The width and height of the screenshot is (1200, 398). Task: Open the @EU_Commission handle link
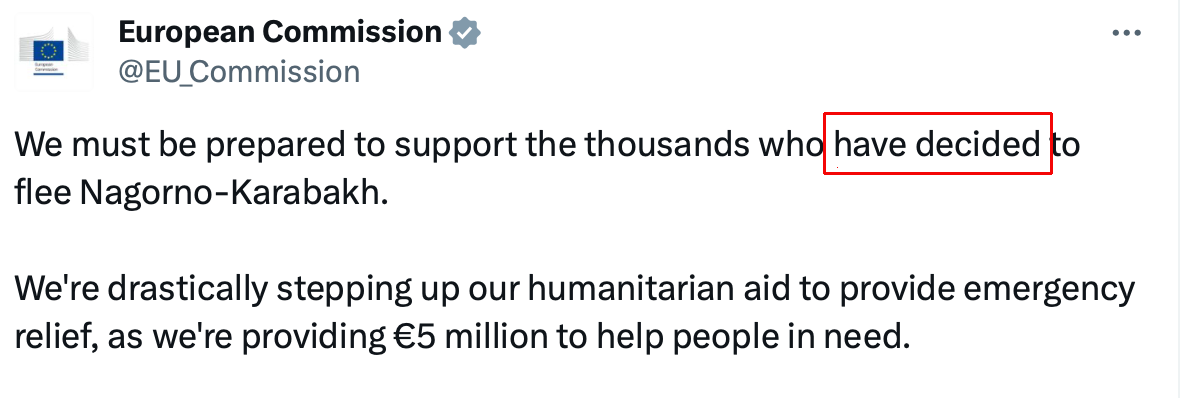coord(239,72)
